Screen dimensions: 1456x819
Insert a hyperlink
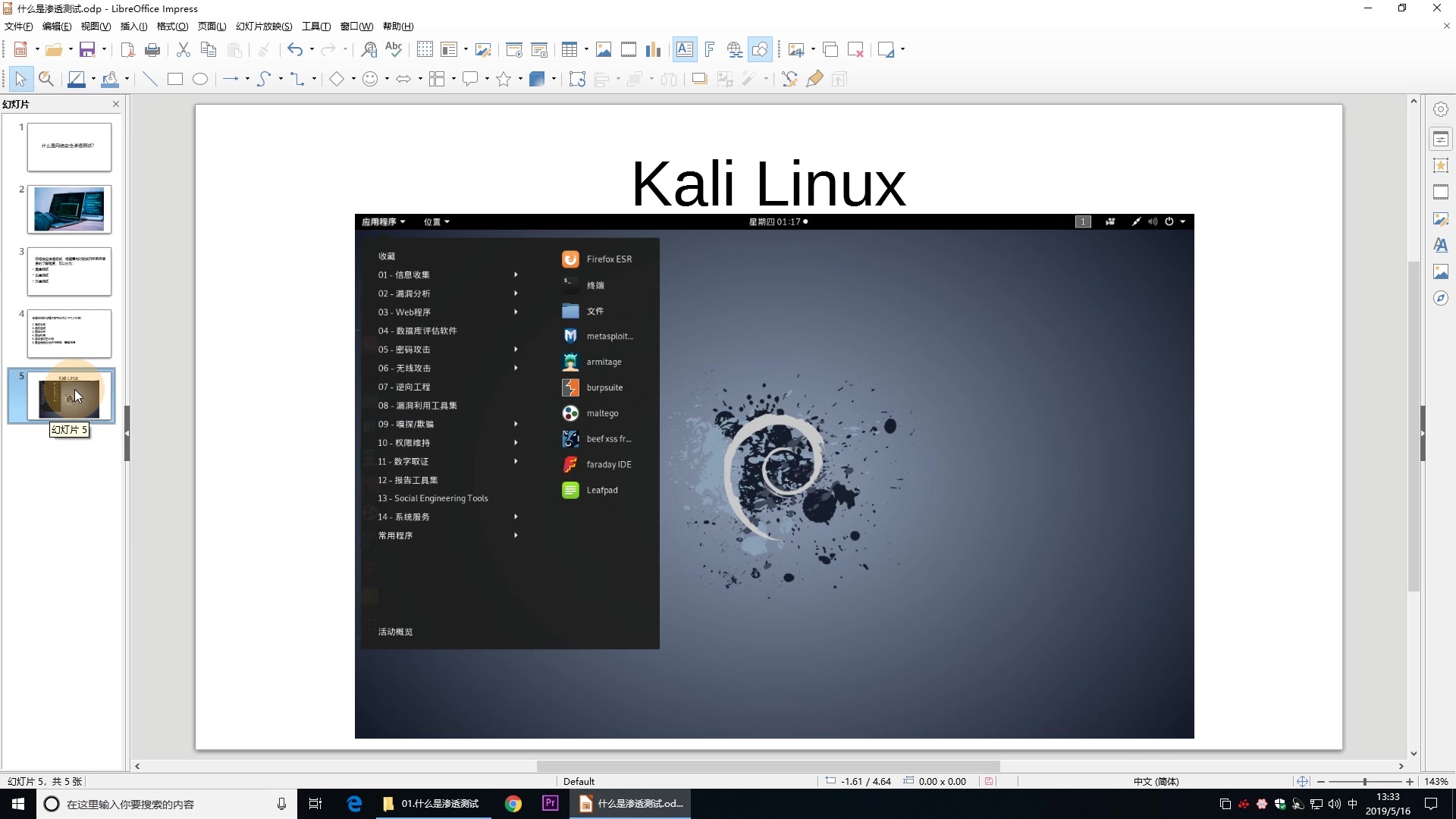point(734,49)
